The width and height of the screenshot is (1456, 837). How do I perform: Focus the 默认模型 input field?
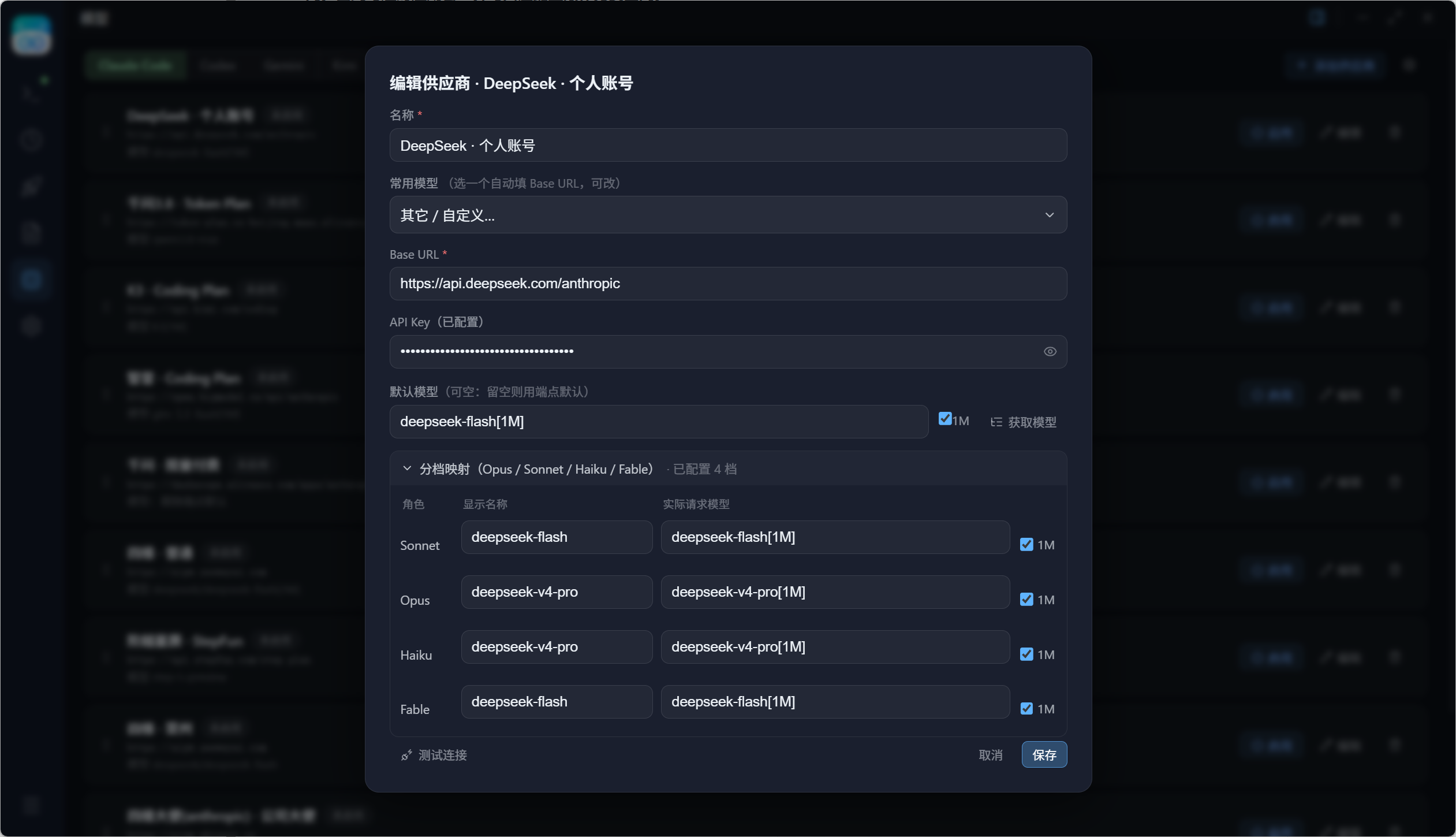tap(659, 422)
